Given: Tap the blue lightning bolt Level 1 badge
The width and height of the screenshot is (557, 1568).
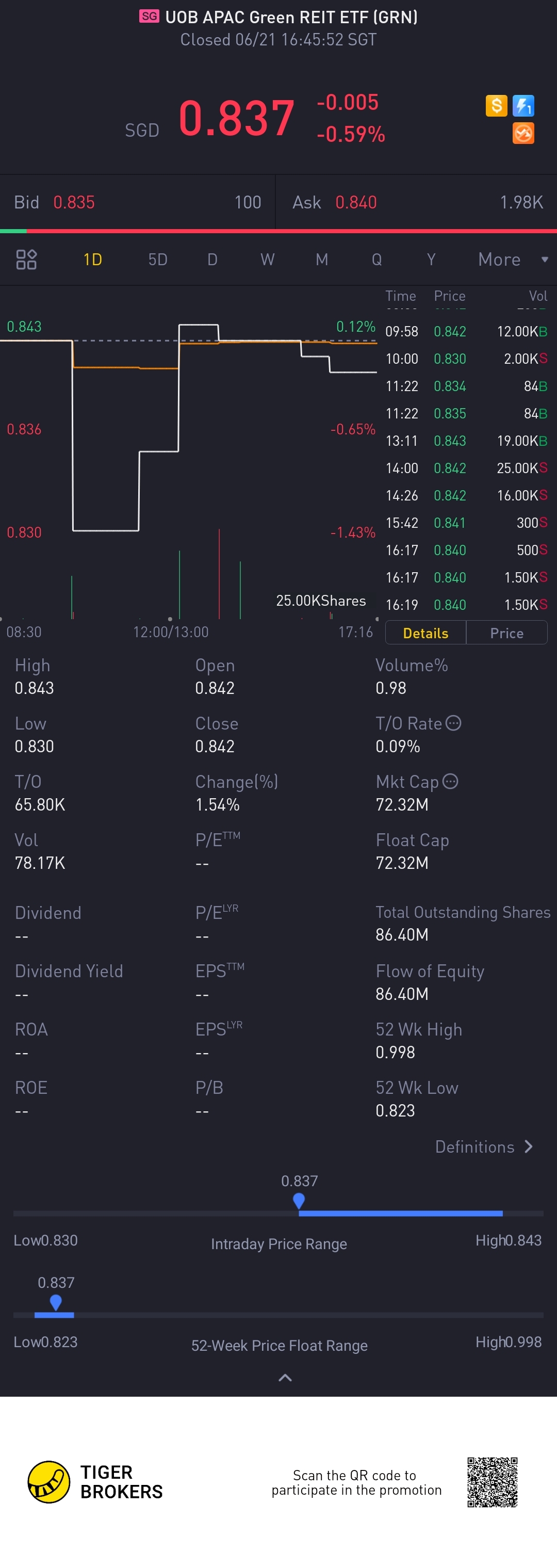Looking at the screenshot, I should pyautogui.click(x=523, y=106).
